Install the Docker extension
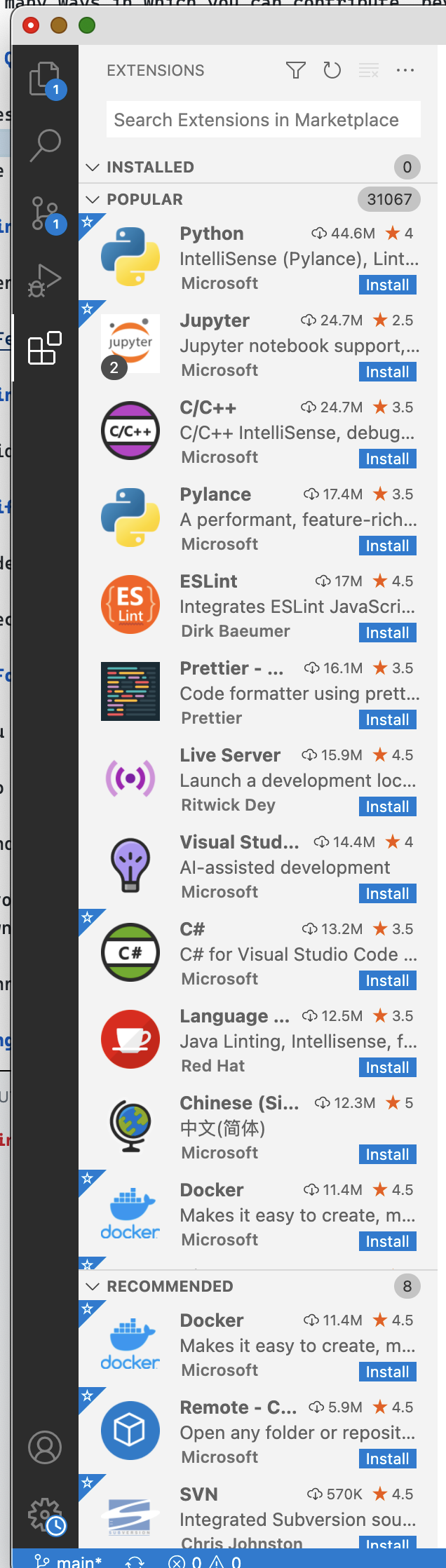The image size is (446, 1568). pos(387,1241)
